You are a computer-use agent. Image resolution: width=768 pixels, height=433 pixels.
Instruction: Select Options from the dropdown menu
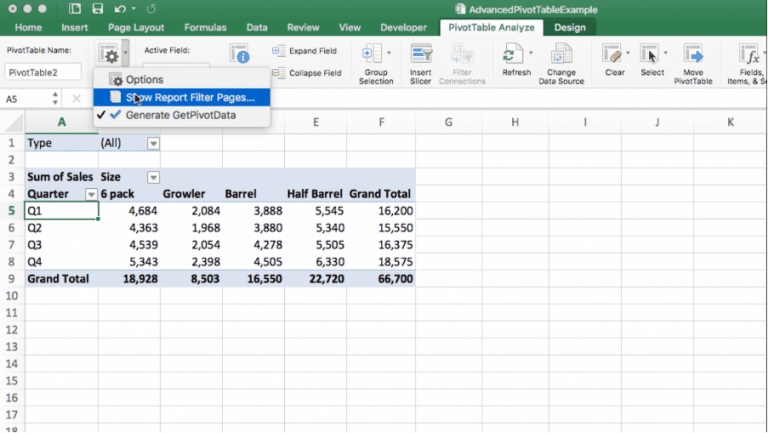click(x=144, y=79)
